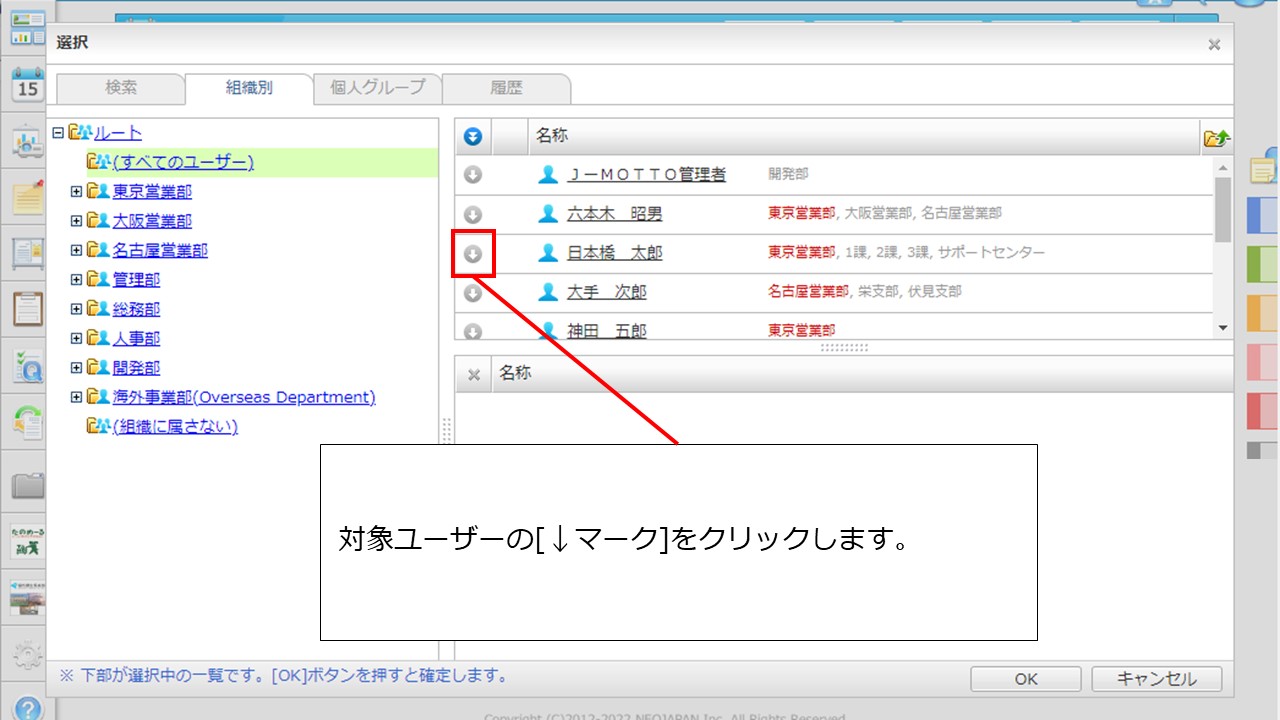Expand the 大阪営業部 tree node
This screenshot has height=720, width=1280.
click(x=76, y=220)
